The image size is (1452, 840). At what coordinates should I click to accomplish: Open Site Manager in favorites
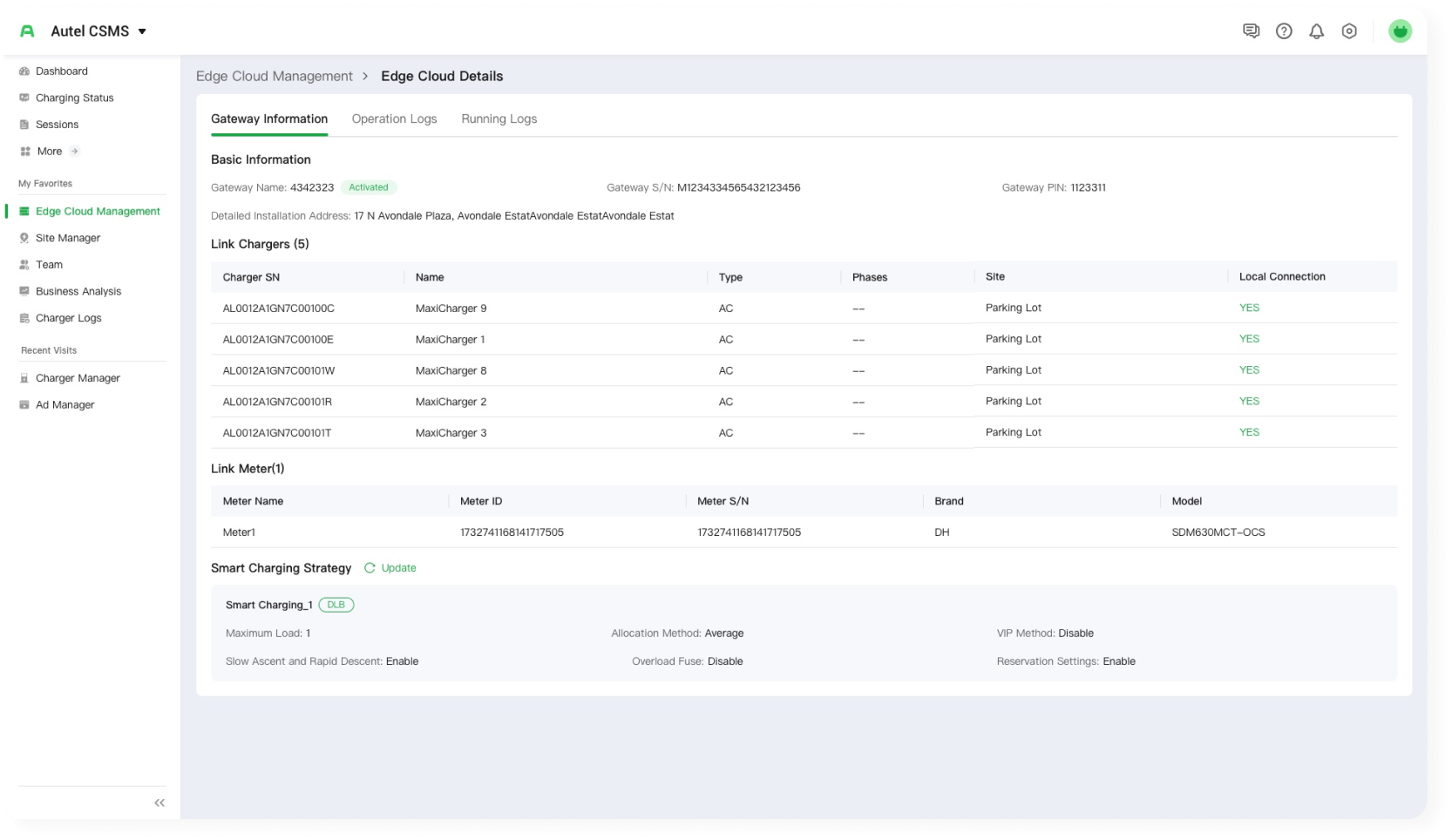[x=68, y=238]
